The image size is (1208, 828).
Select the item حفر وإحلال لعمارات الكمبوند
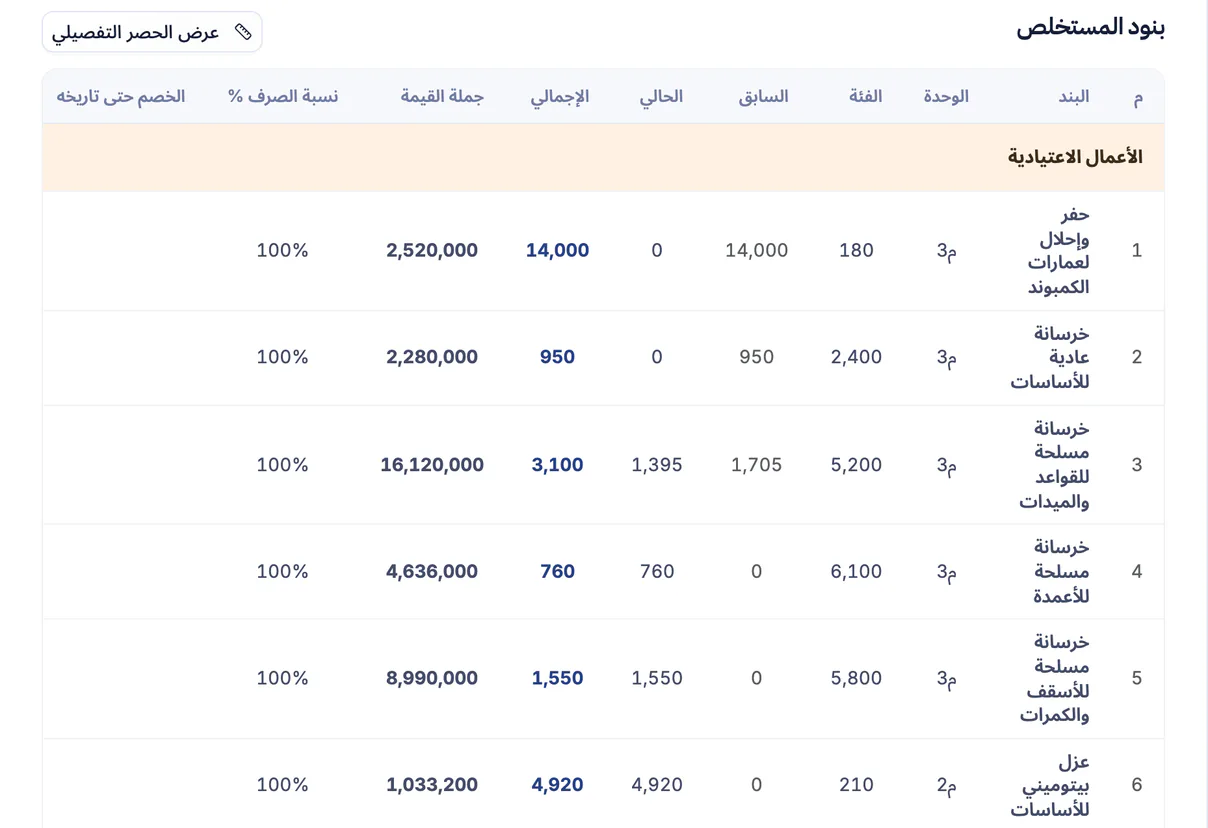(x=1059, y=251)
